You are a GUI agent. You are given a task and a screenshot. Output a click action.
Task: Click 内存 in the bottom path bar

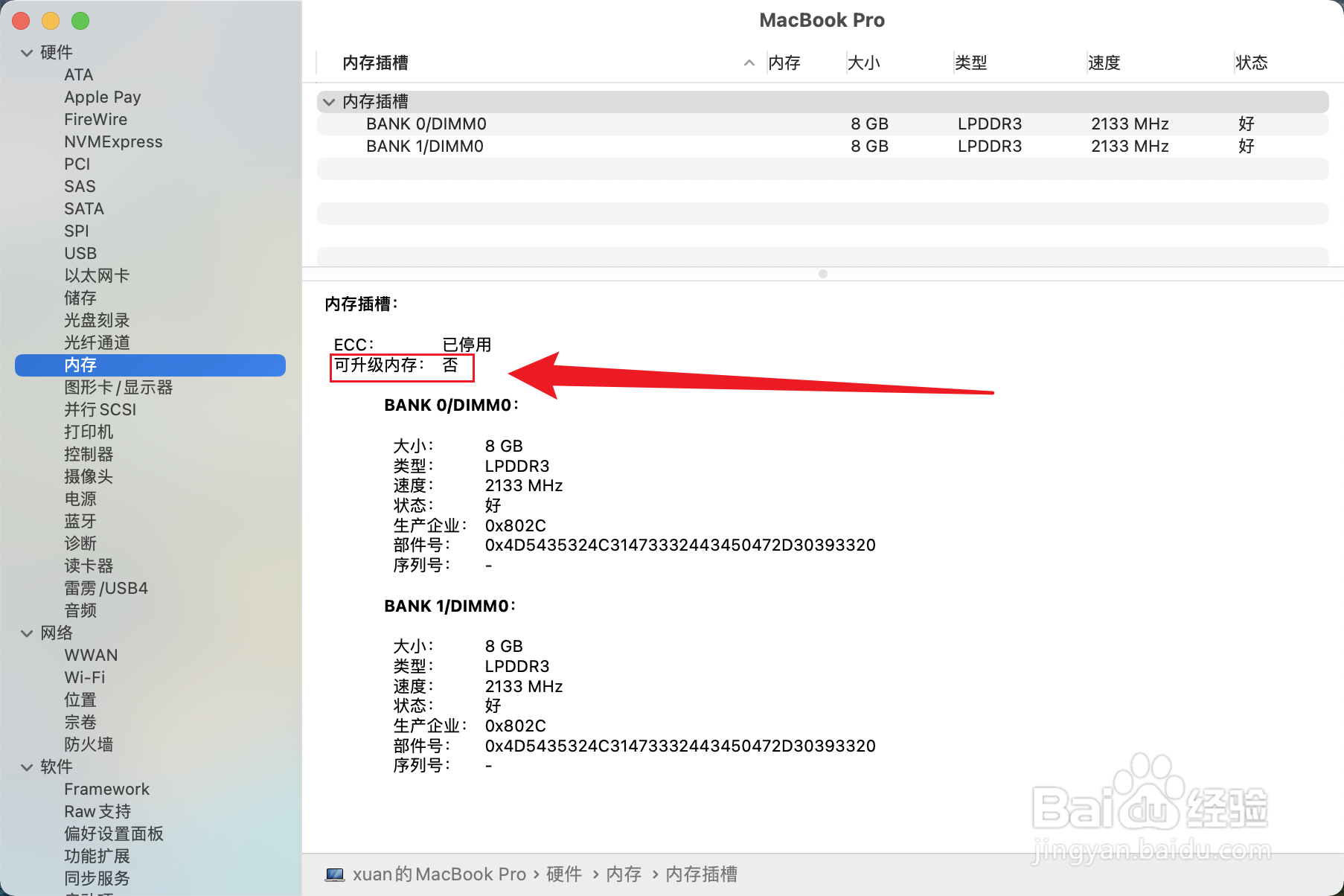point(624,874)
